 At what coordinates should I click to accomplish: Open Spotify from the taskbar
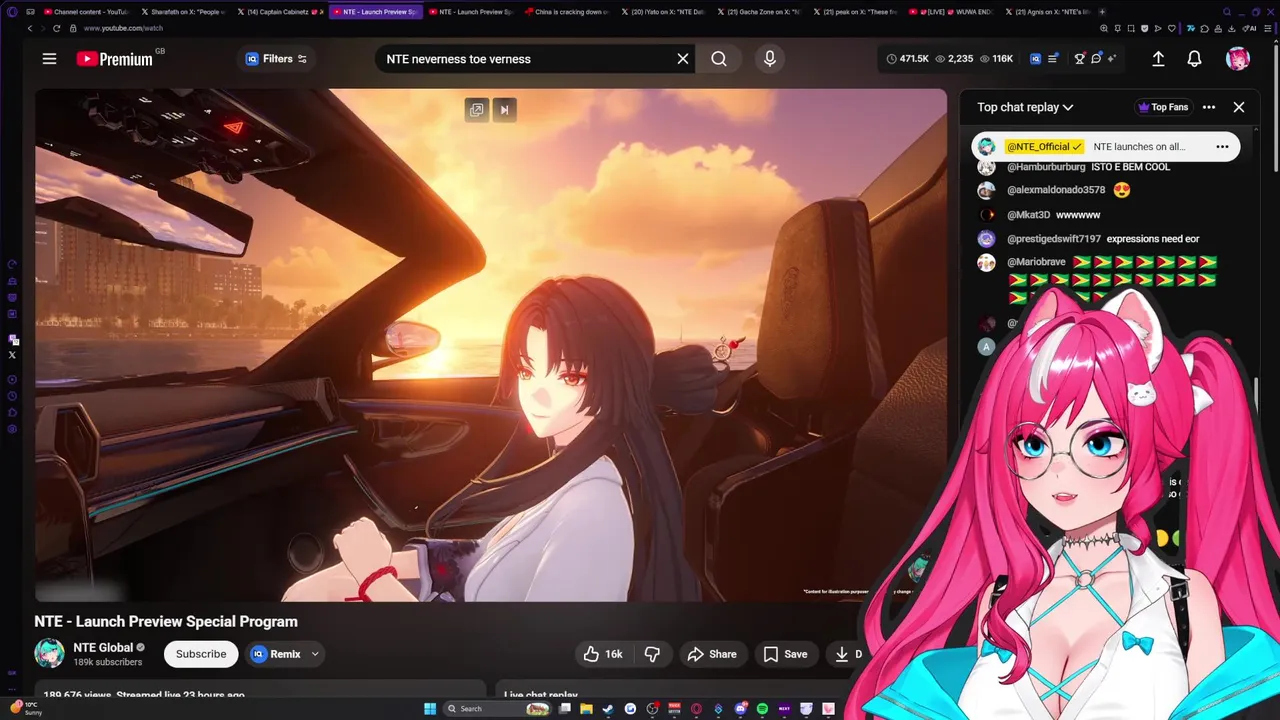(x=762, y=709)
